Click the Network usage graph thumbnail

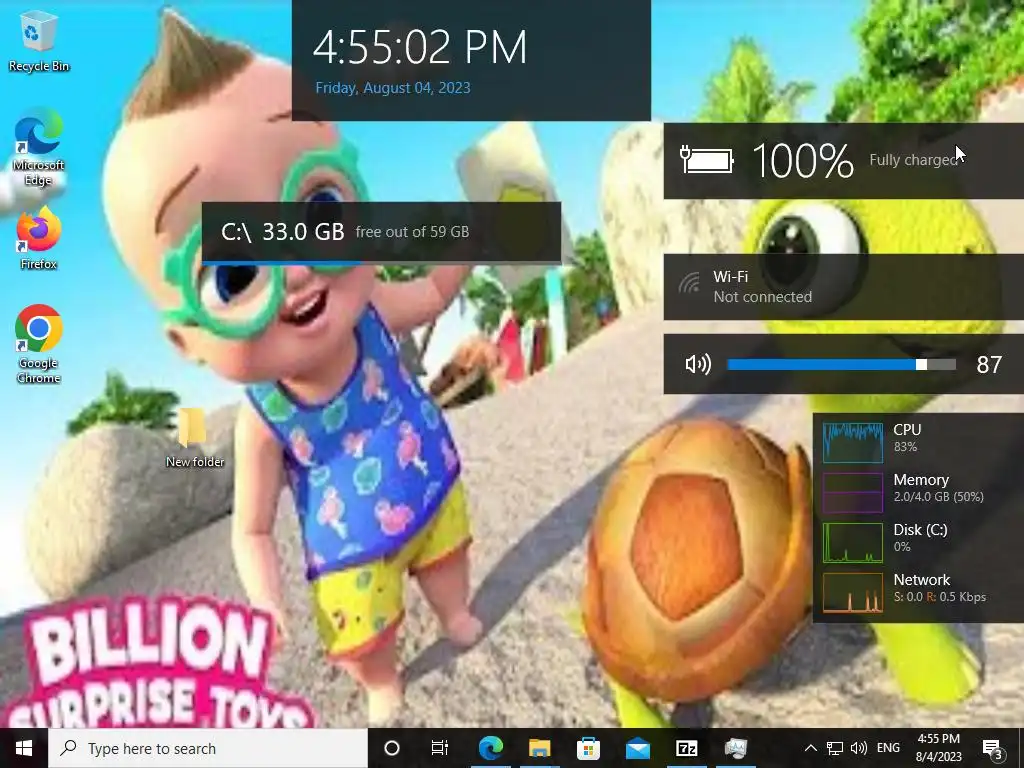coord(853,592)
